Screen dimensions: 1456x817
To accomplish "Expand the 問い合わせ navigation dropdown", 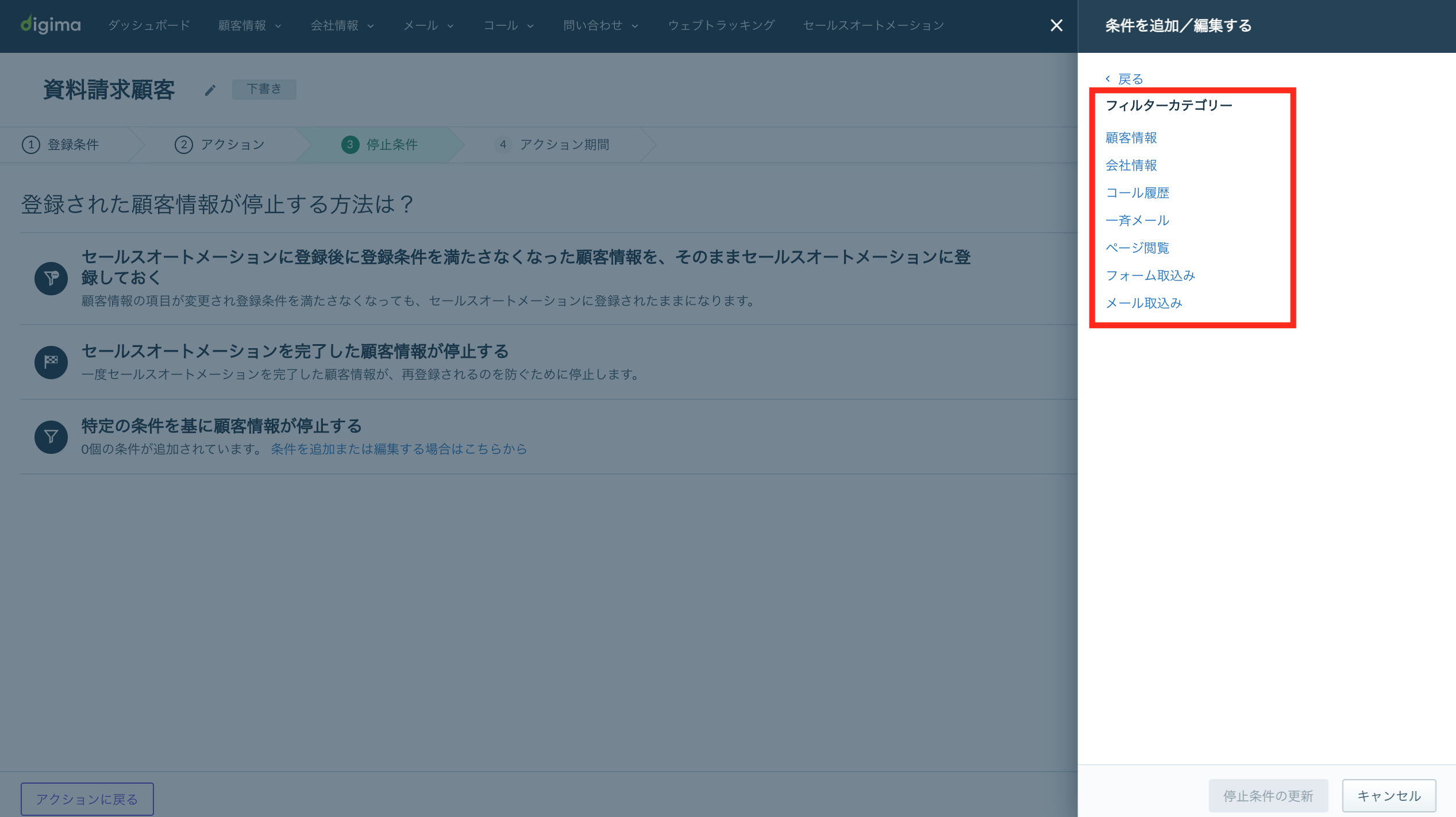I will click(600, 25).
